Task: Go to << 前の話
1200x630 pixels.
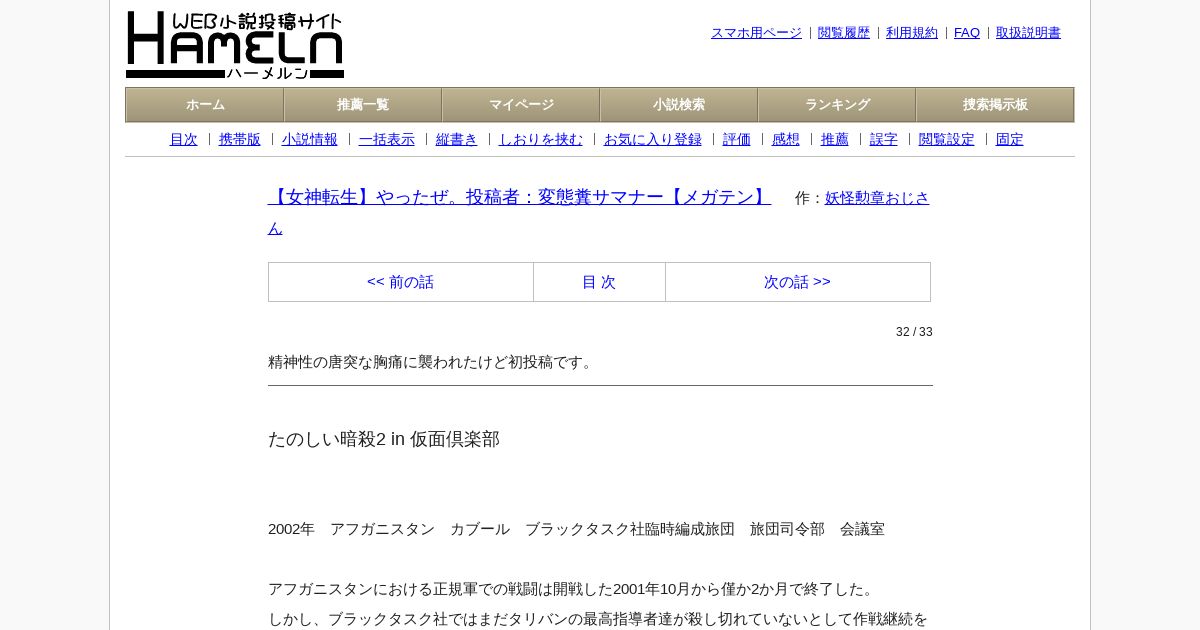Action: pyautogui.click(x=400, y=282)
